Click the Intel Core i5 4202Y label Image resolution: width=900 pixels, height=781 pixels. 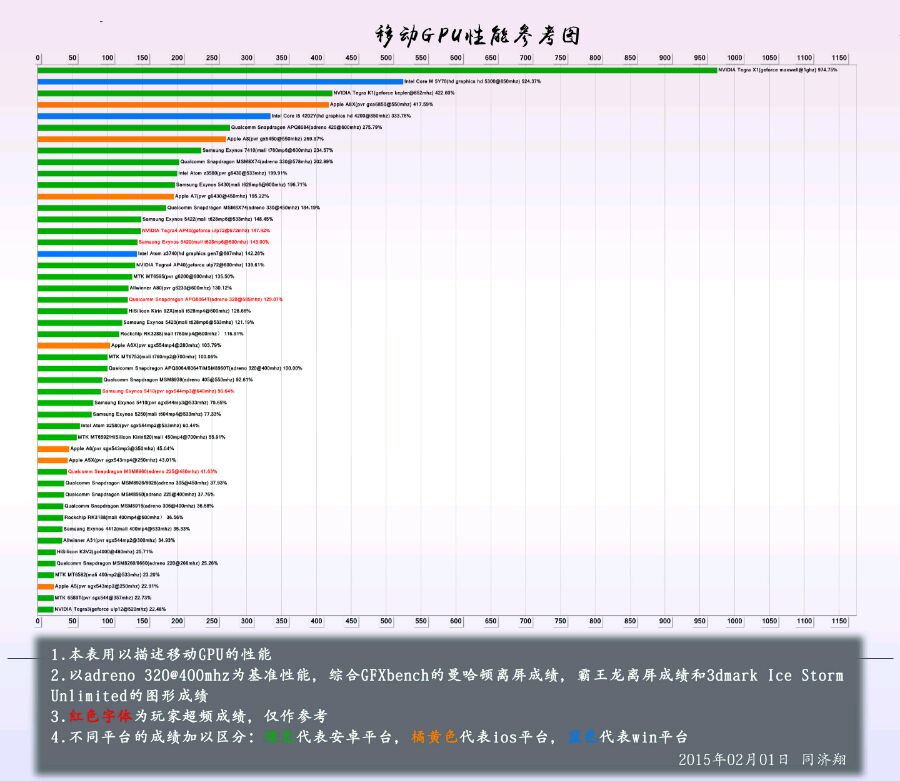tap(341, 116)
